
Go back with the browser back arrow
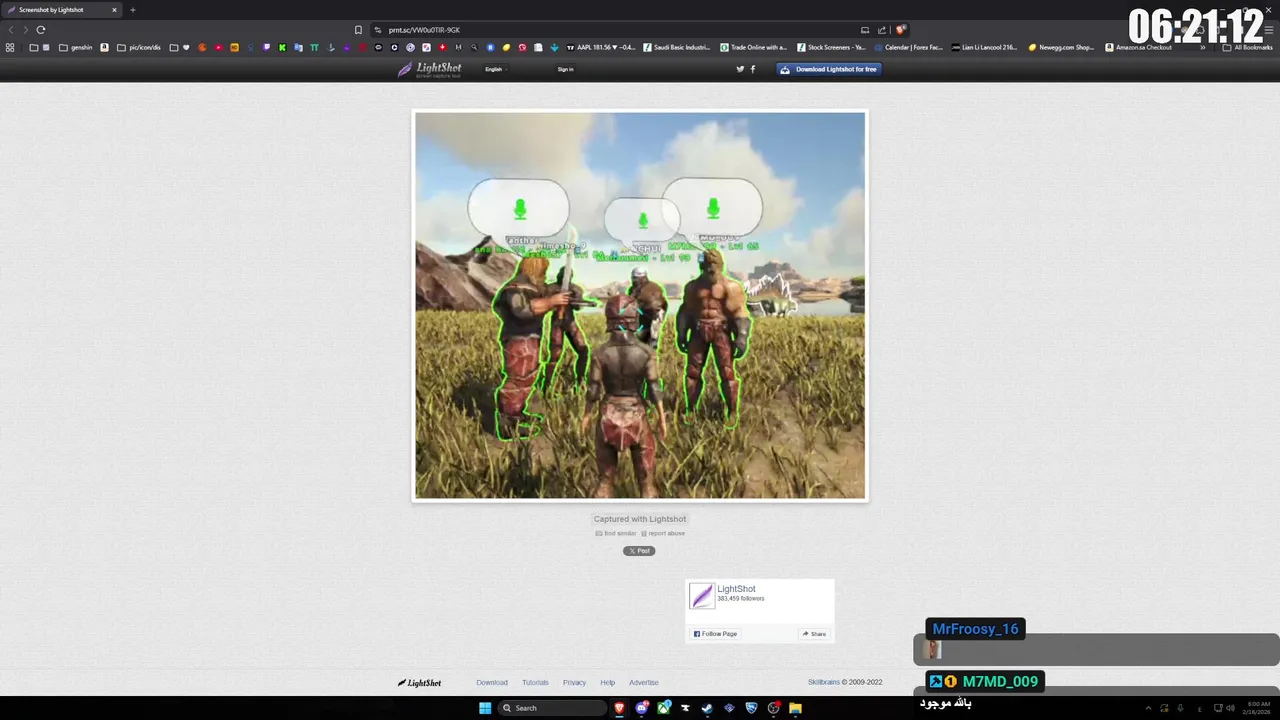tap(11, 30)
